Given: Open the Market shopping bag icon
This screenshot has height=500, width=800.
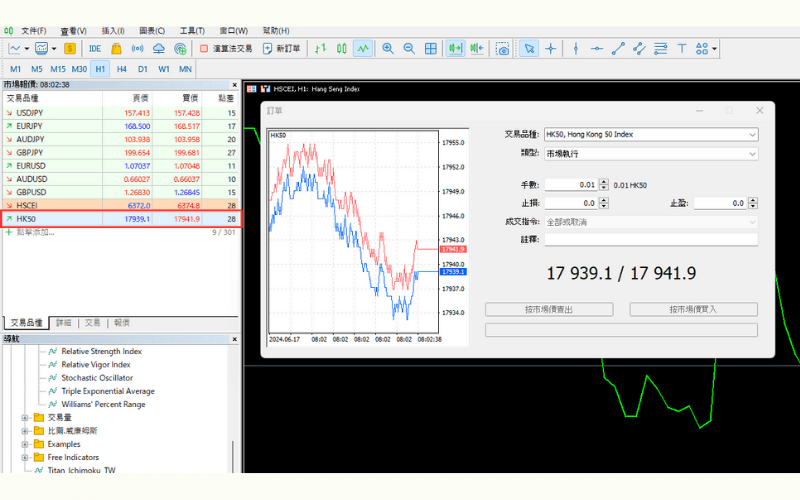Looking at the screenshot, I should (116, 48).
